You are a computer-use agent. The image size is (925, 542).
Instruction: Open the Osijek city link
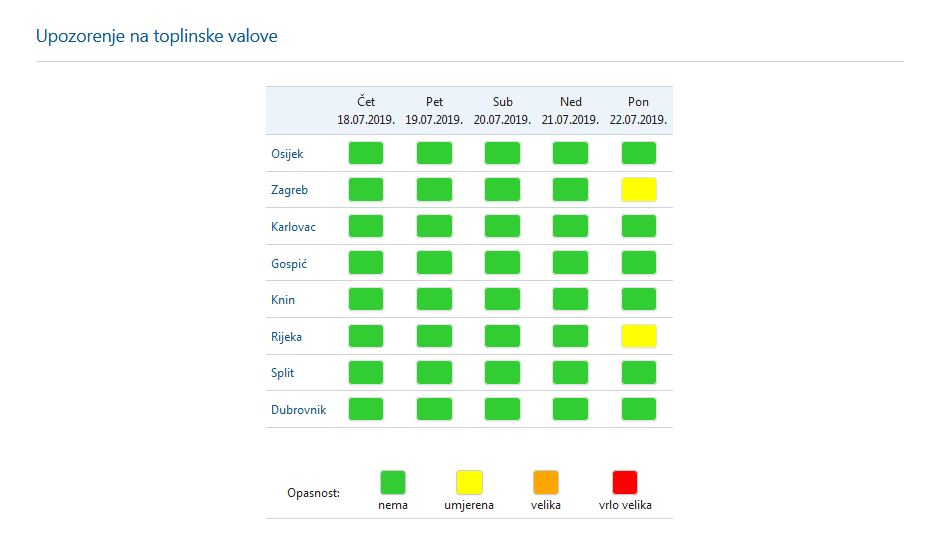pos(287,154)
